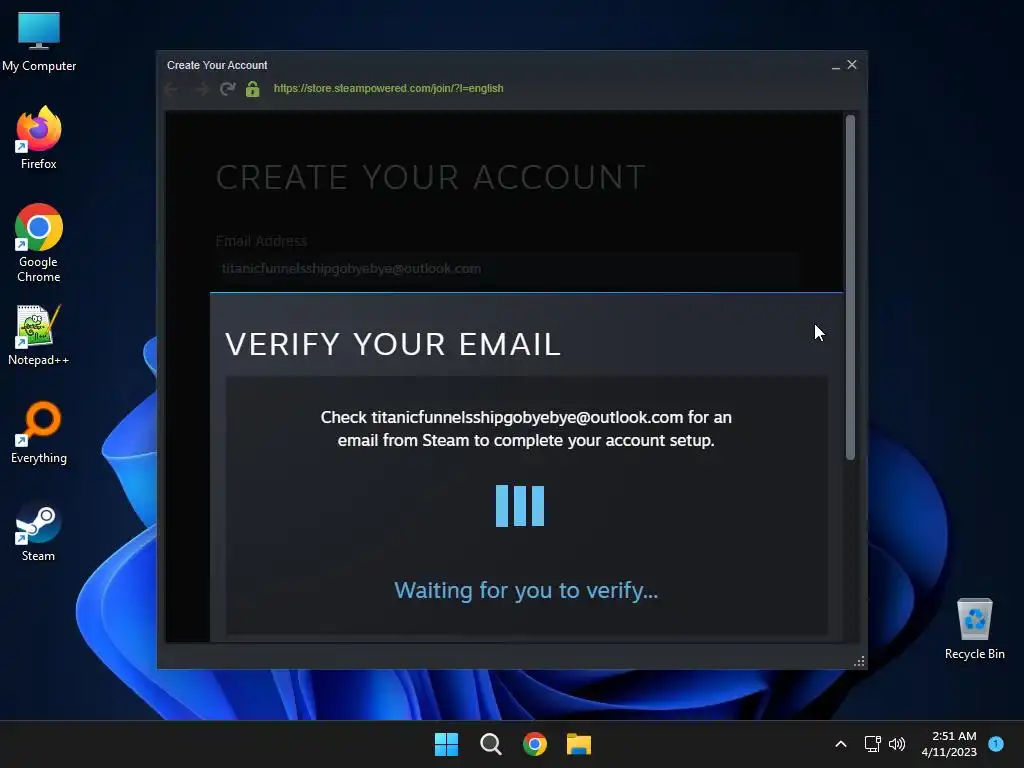Launch the Everything search desktop shortcut
This screenshot has height=768, width=1024.
click(39, 432)
